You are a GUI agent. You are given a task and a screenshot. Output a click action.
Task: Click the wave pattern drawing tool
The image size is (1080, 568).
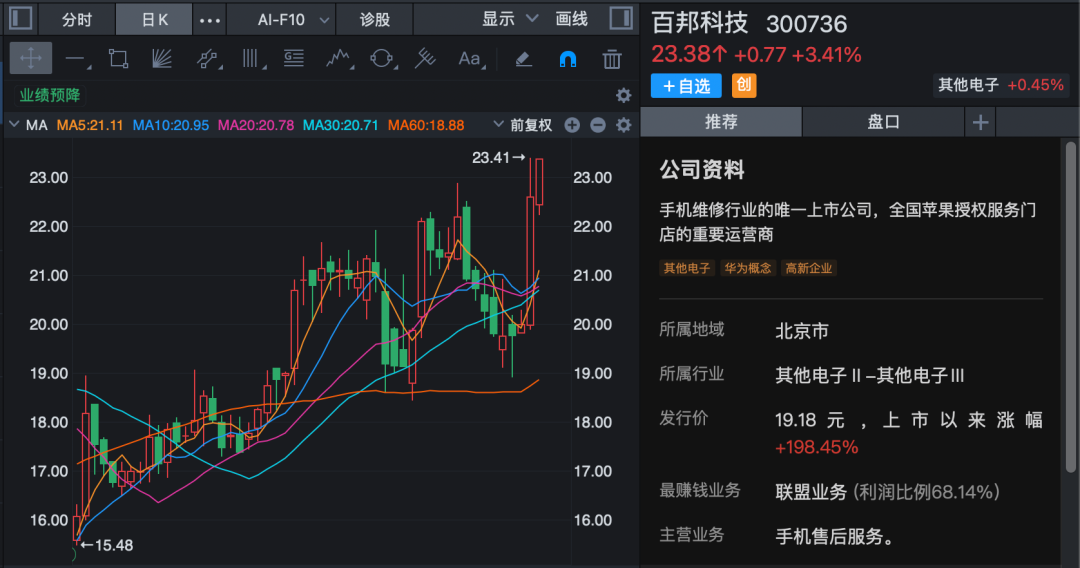click(340, 59)
